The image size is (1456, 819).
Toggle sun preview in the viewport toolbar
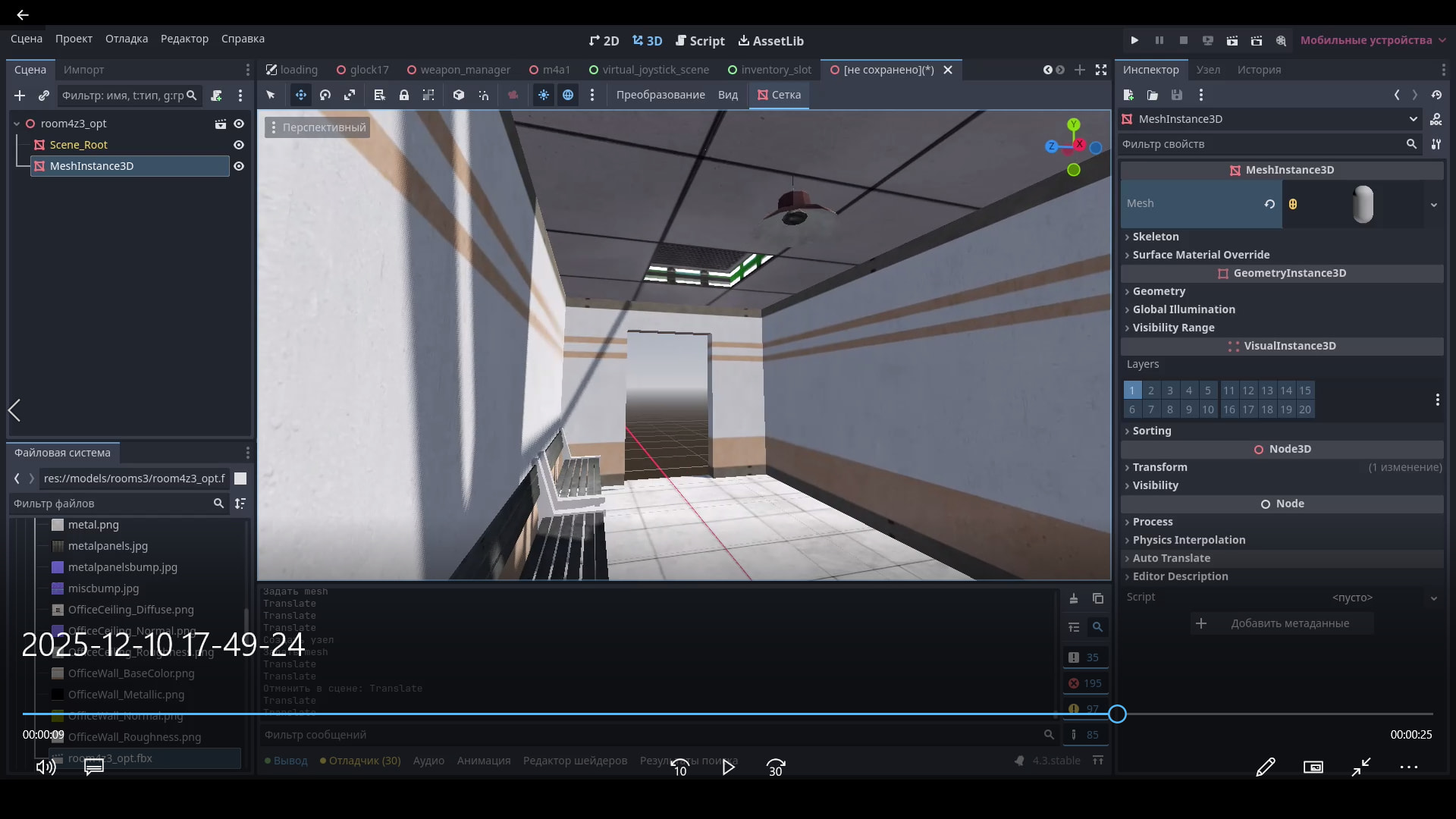[544, 95]
